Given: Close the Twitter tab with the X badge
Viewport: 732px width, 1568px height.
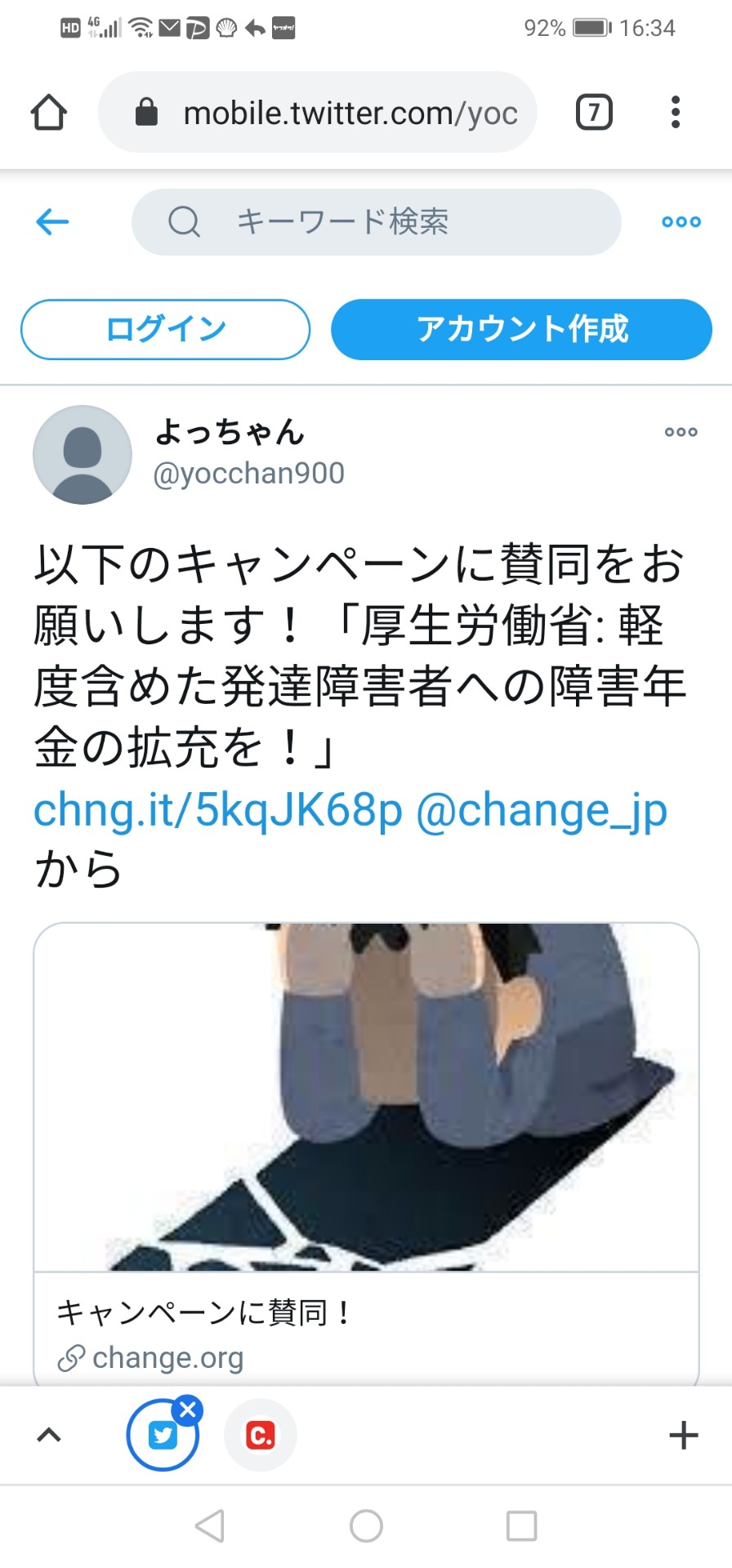Looking at the screenshot, I should [188, 1410].
